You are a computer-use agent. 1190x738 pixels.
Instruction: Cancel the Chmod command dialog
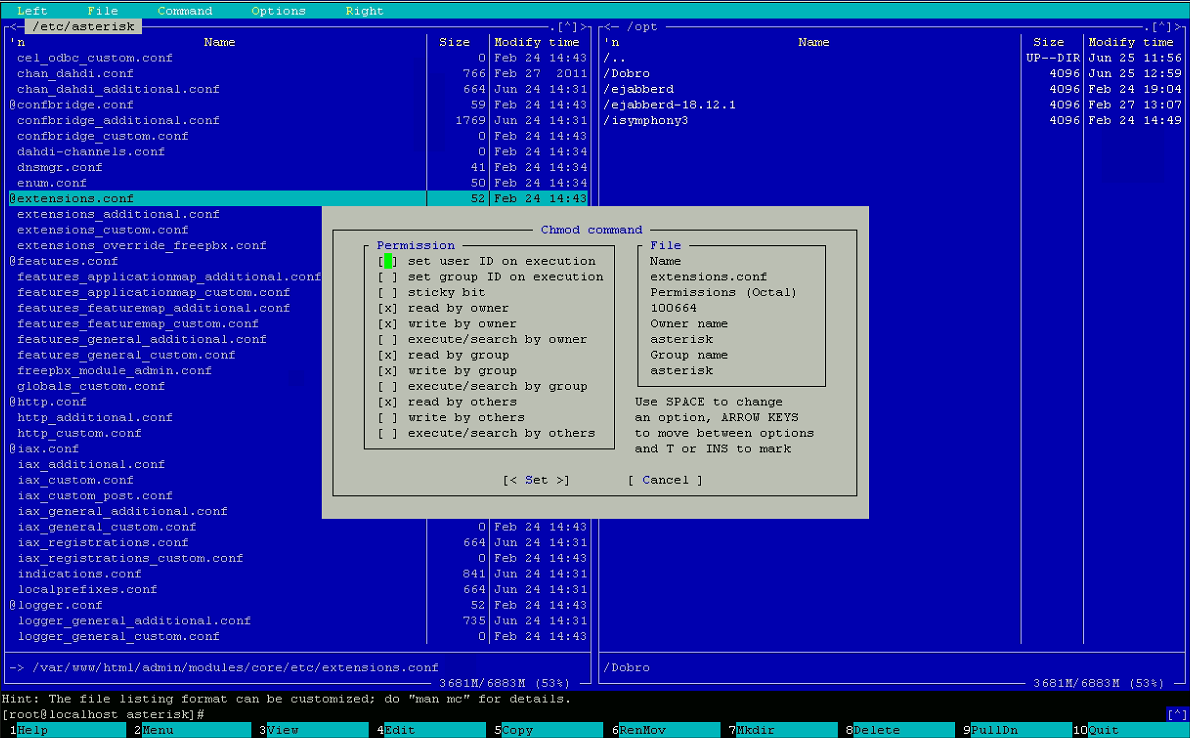pos(665,480)
